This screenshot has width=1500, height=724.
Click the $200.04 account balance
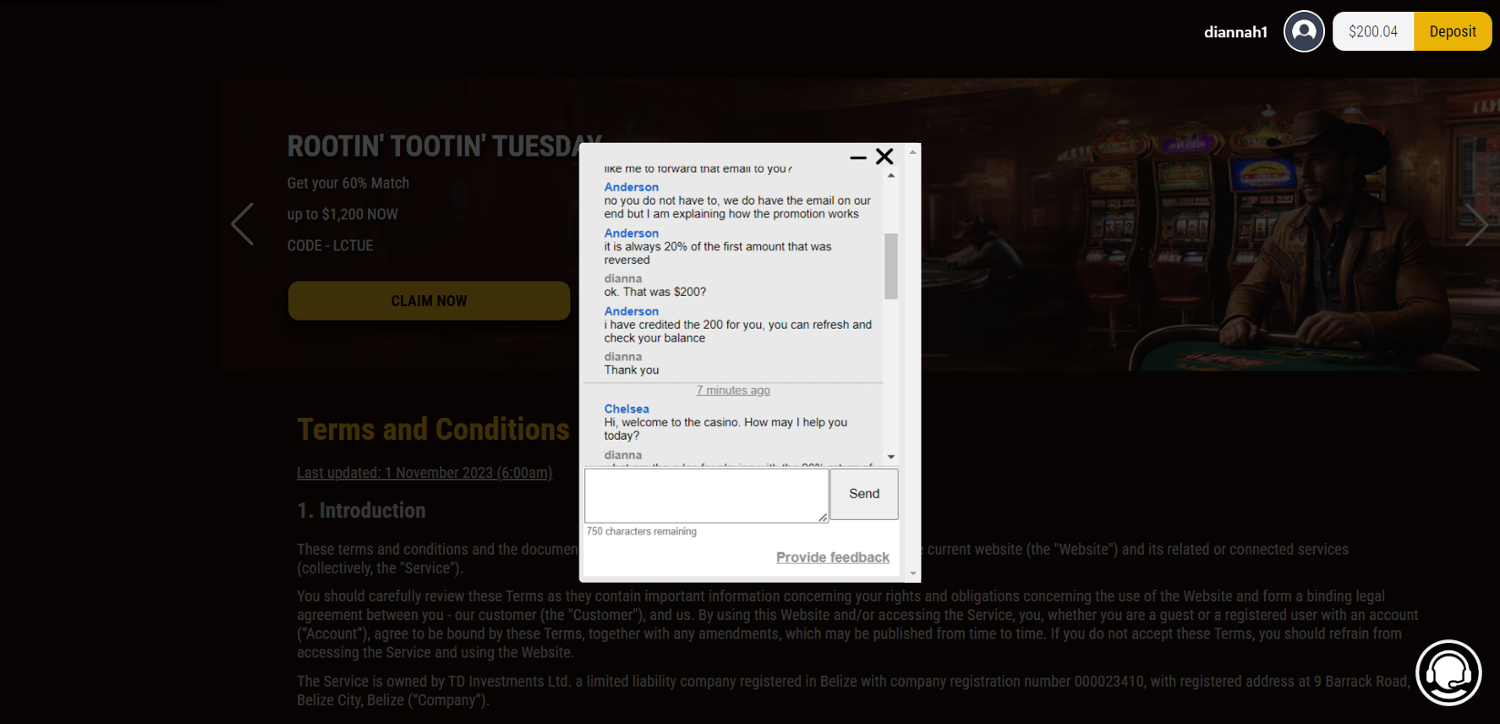(x=1373, y=31)
